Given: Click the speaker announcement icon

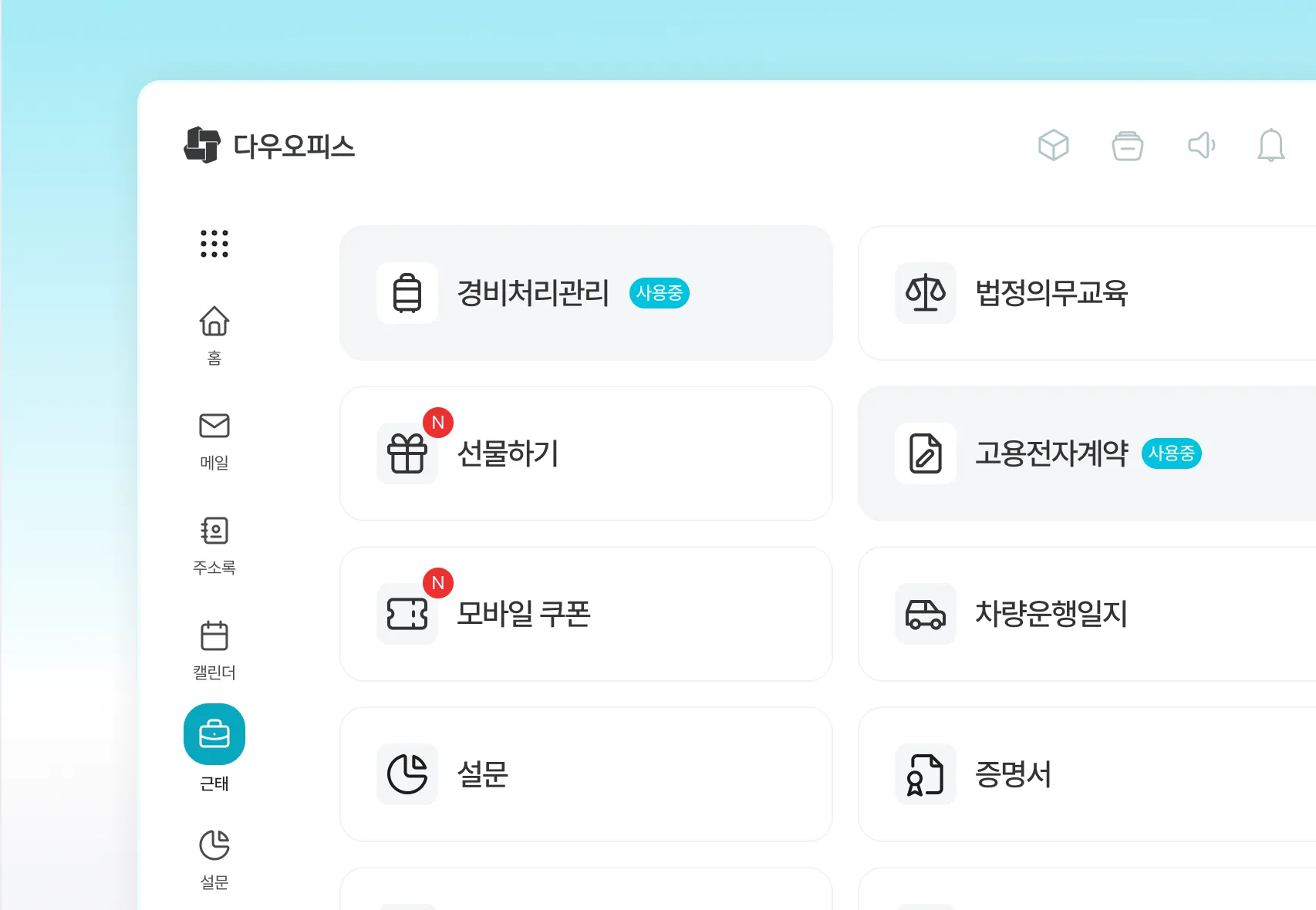Looking at the screenshot, I should point(1200,147).
